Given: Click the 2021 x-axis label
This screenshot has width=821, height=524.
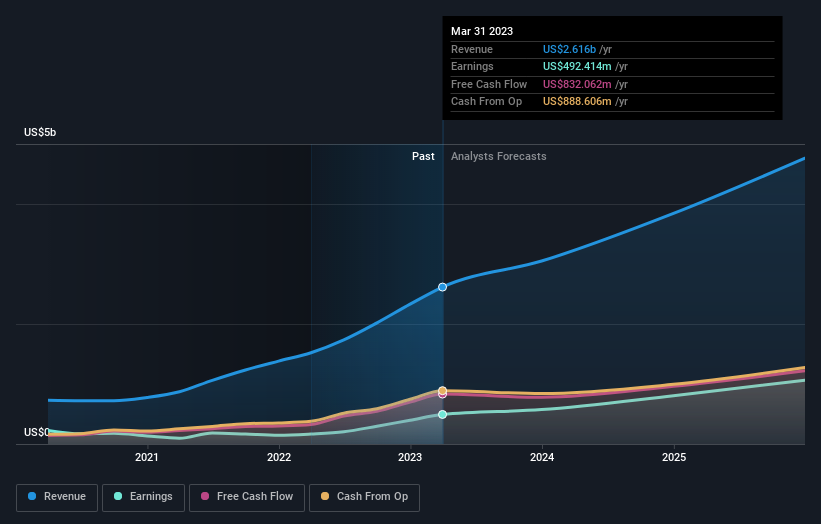Looking at the screenshot, I should pos(147,457).
